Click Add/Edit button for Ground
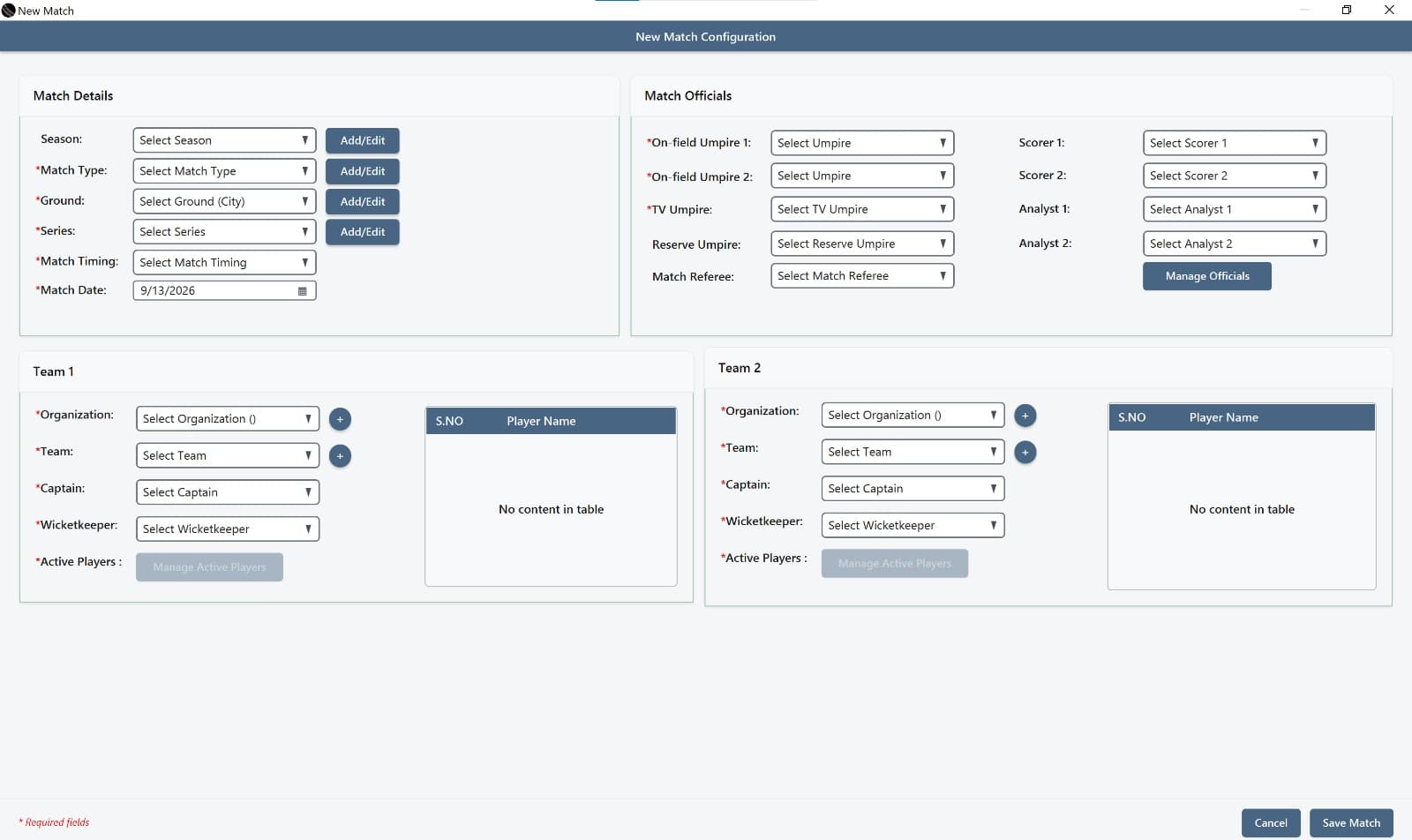This screenshot has width=1412, height=840. pyautogui.click(x=363, y=202)
